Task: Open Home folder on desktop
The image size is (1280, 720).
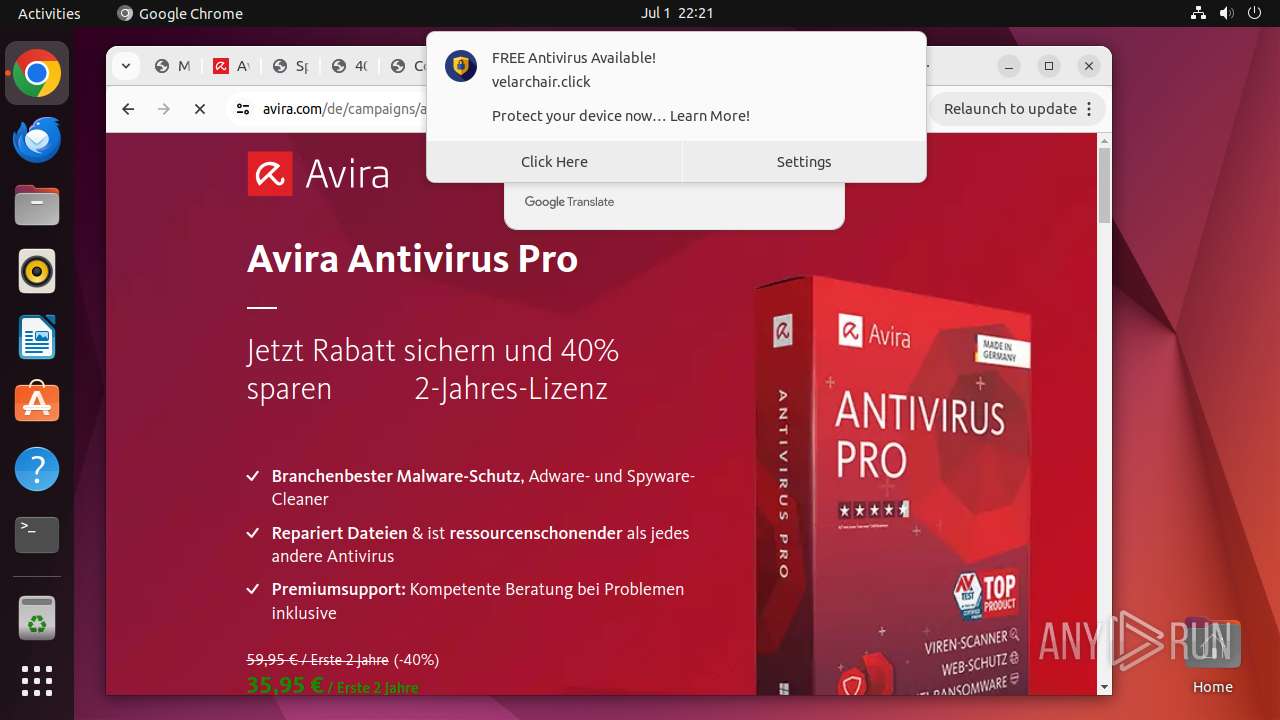Action: click(x=1212, y=655)
